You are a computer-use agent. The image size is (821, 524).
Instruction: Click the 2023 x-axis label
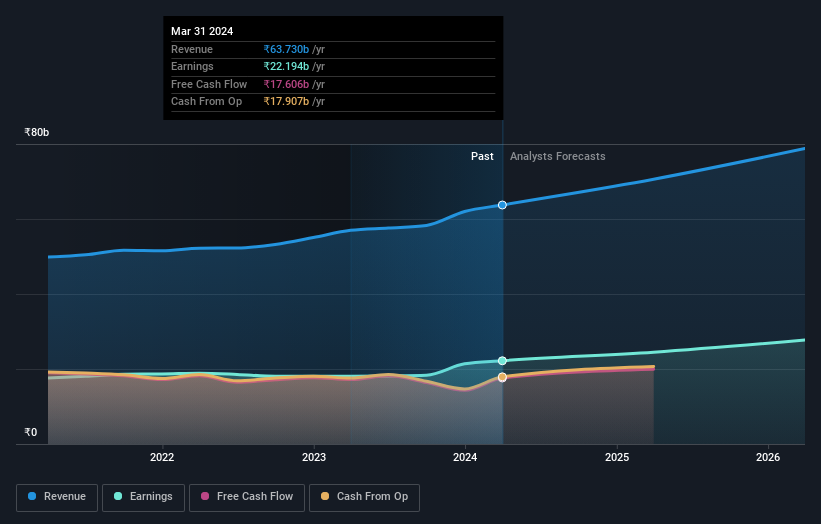tap(314, 457)
